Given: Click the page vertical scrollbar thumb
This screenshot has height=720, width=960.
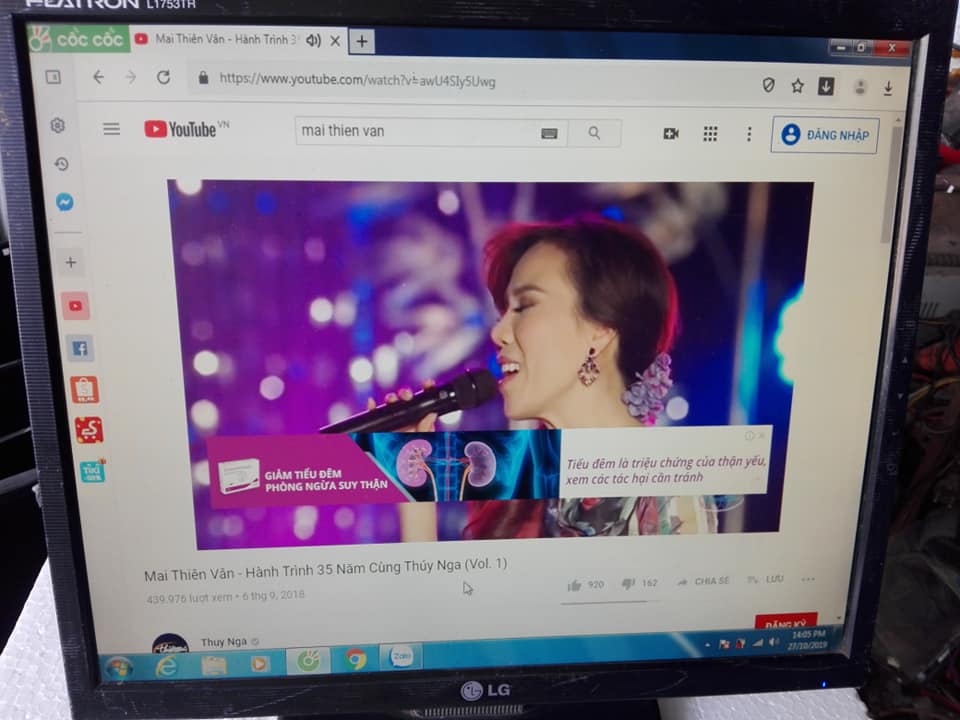Looking at the screenshot, I should pyautogui.click(x=893, y=184).
